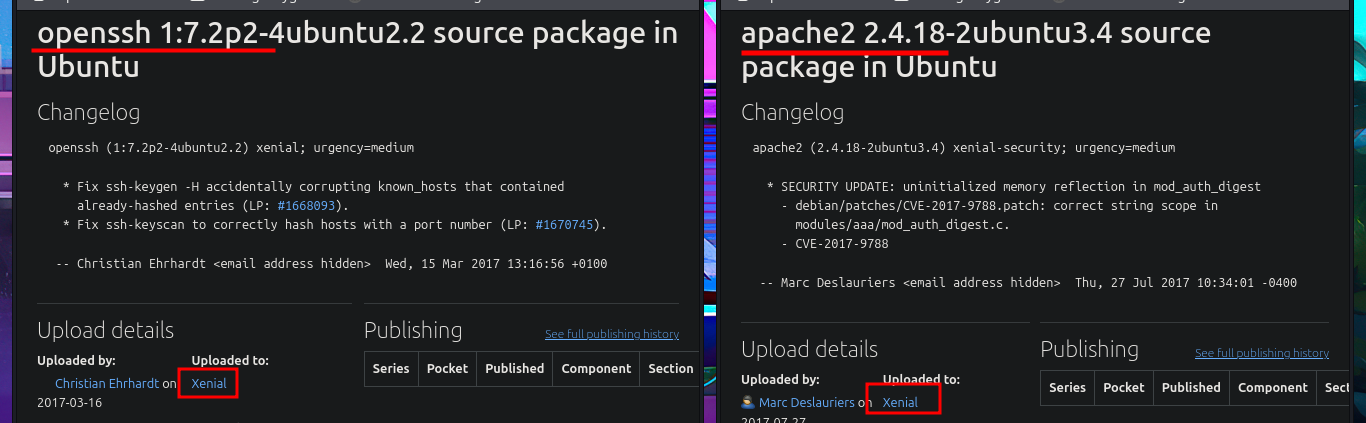Click Pocket column header in openssh table
This screenshot has width=1366, height=423.
(x=447, y=368)
